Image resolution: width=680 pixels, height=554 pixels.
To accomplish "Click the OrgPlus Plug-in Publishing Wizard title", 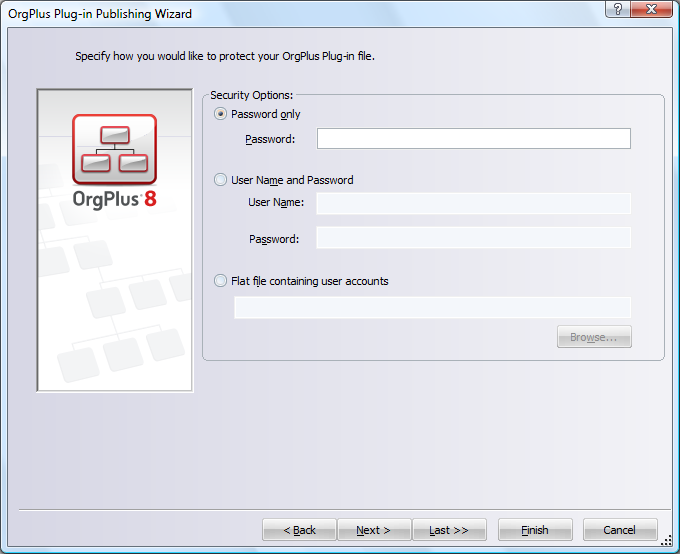I will (x=100, y=14).
